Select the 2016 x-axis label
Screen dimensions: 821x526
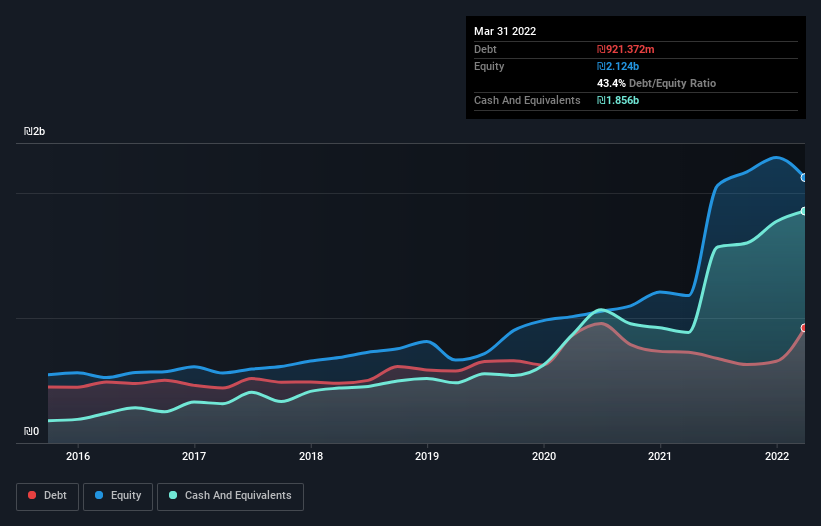pos(78,456)
